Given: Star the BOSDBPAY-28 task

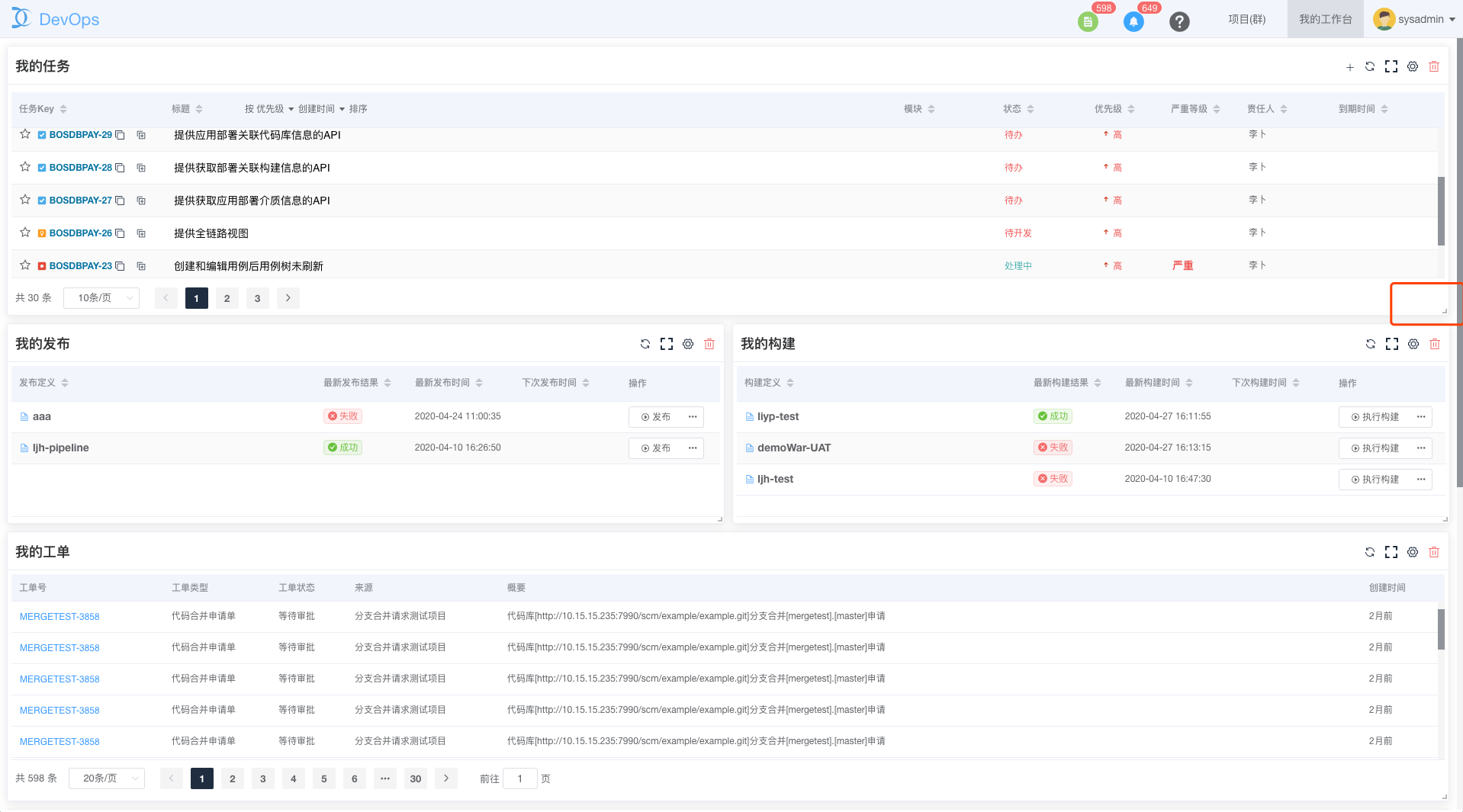Looking at the screenshot, I should point(25,167).
